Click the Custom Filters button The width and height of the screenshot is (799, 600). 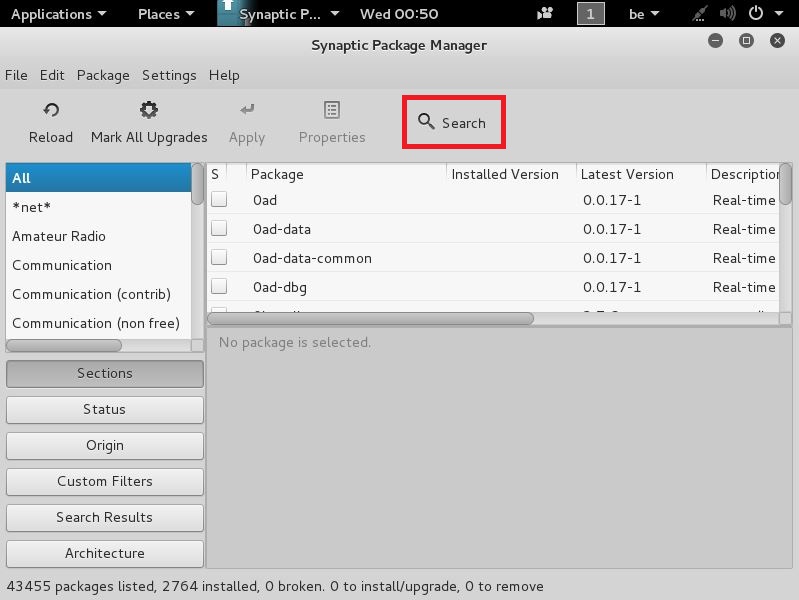(x=105, y=481)
